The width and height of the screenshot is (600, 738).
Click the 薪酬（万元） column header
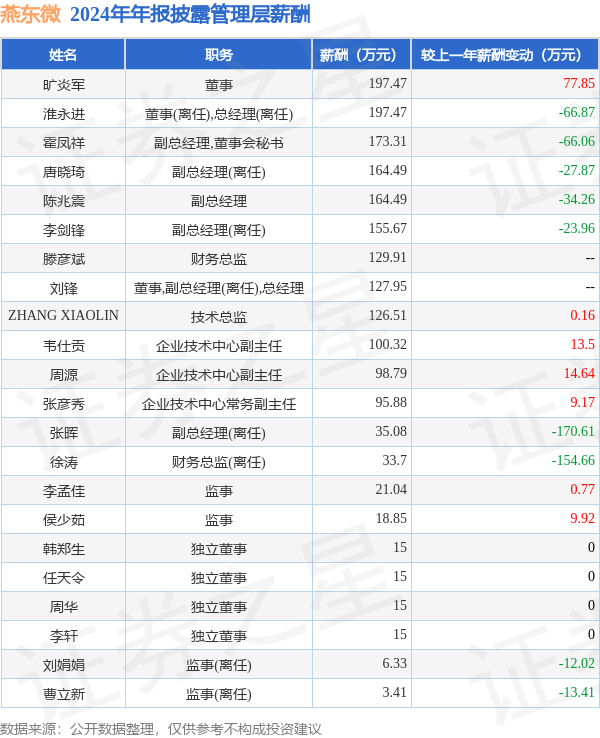362,55
